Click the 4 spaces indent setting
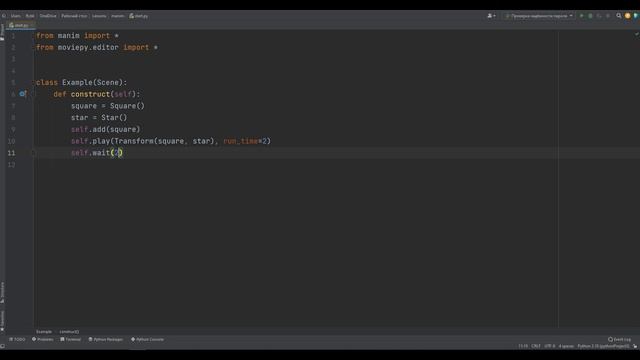Screen dimensions: 640x360 (x=566, y=346)
